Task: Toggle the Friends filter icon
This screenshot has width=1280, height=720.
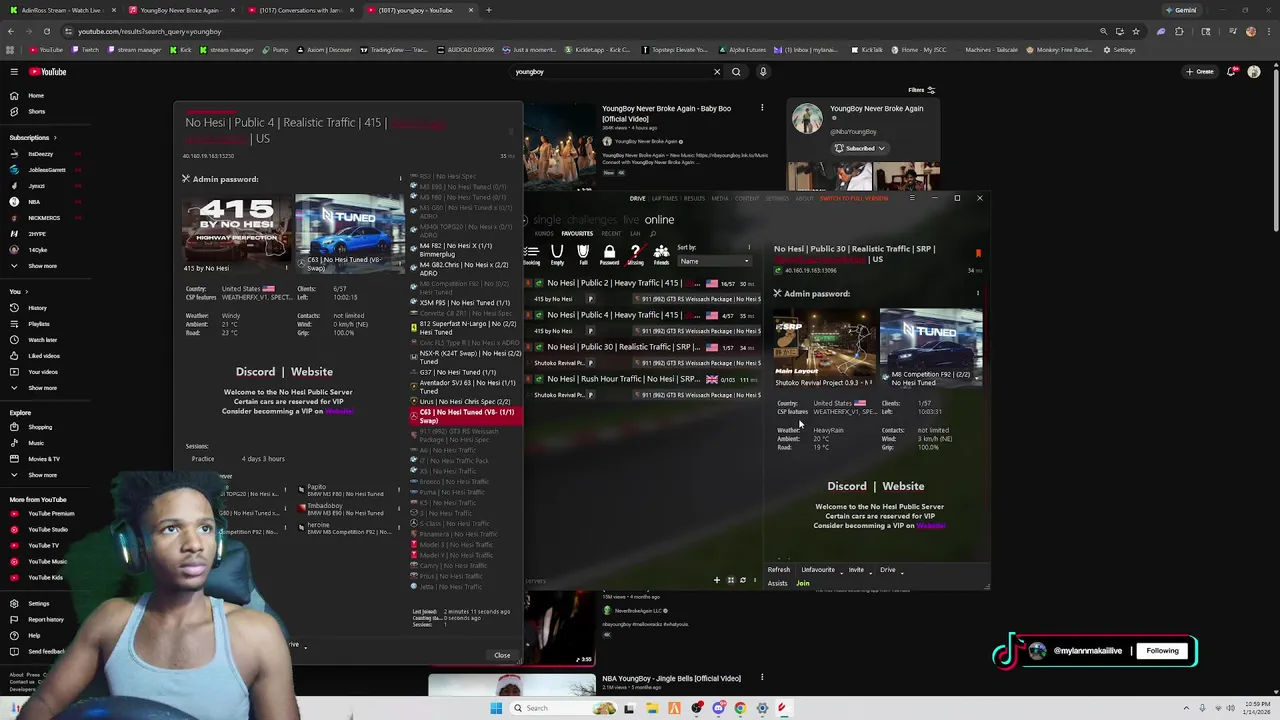Action: [x=661, y=254]
